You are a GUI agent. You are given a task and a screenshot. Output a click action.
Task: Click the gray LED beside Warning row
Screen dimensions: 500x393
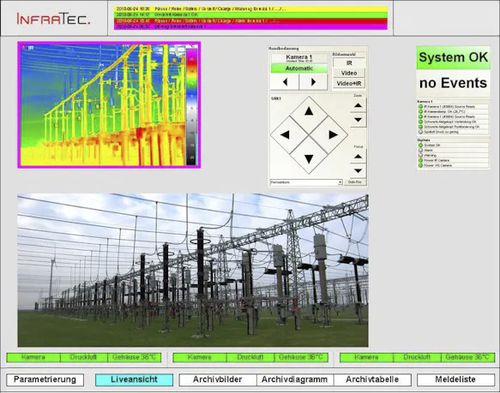click(421, 155)
